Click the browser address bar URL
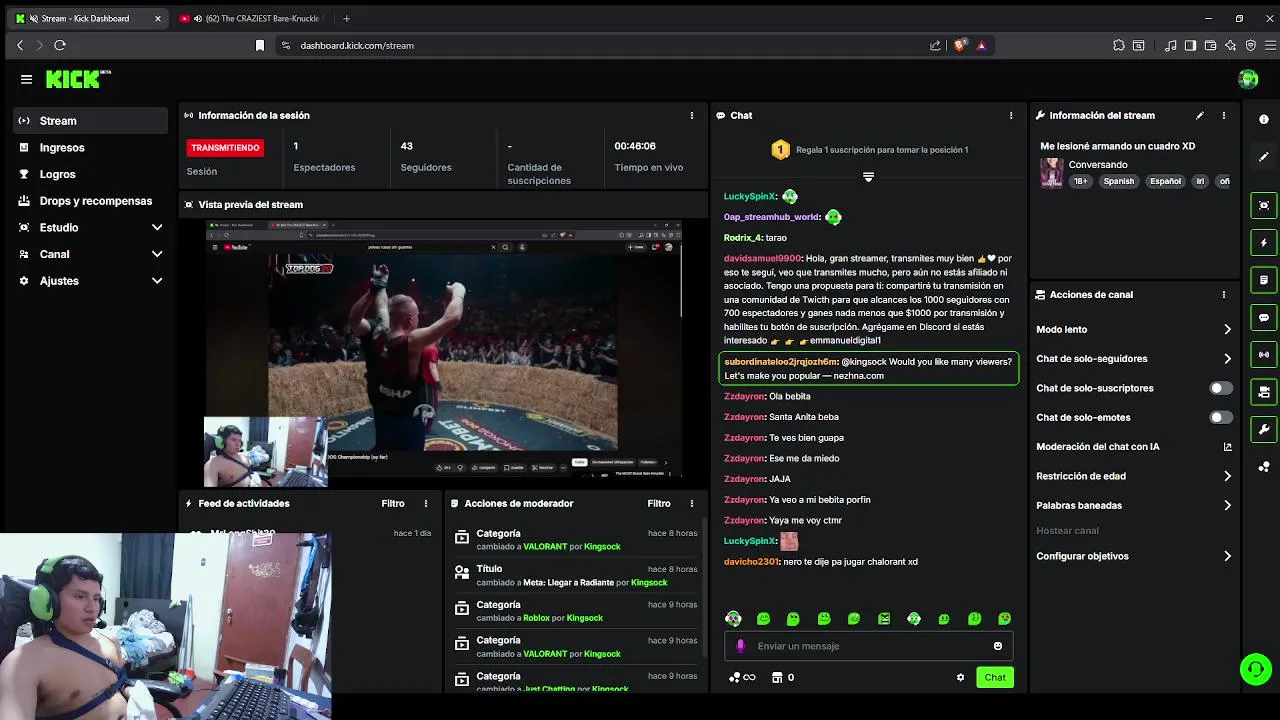This screenshot has height=720, width=1280. [357, 45]
